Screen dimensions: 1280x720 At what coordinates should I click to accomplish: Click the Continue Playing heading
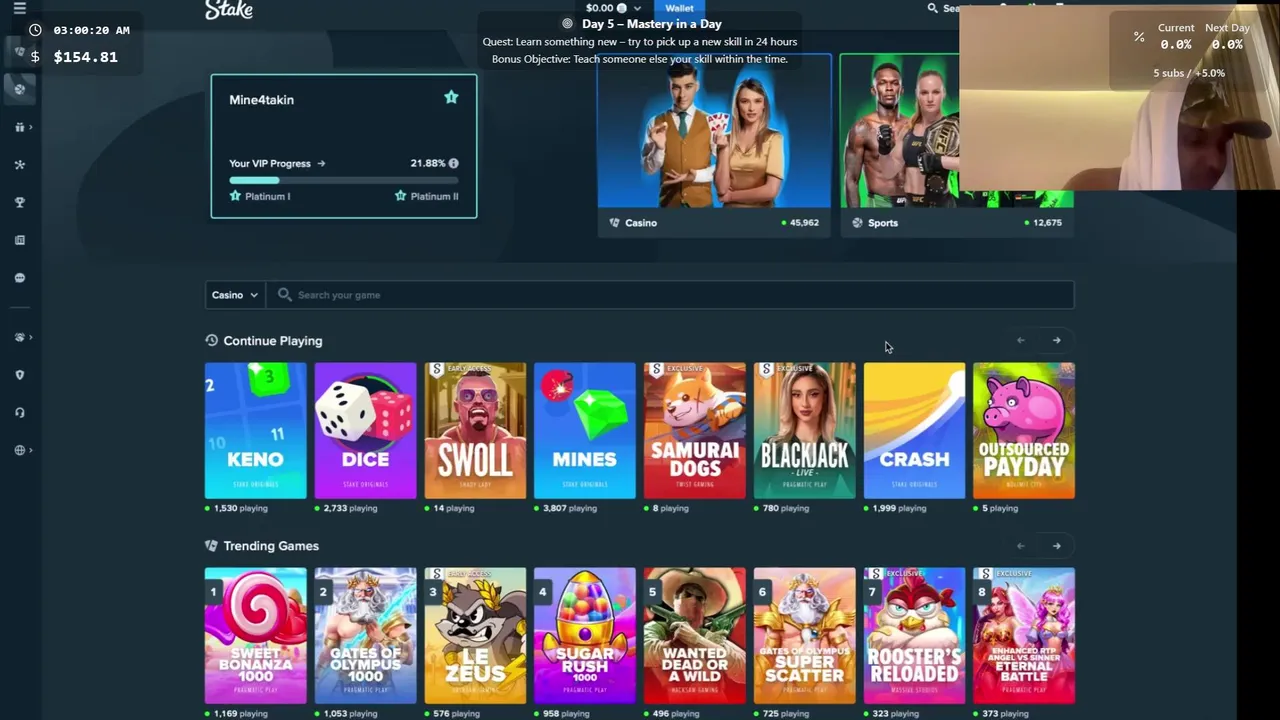pos(273,341)
